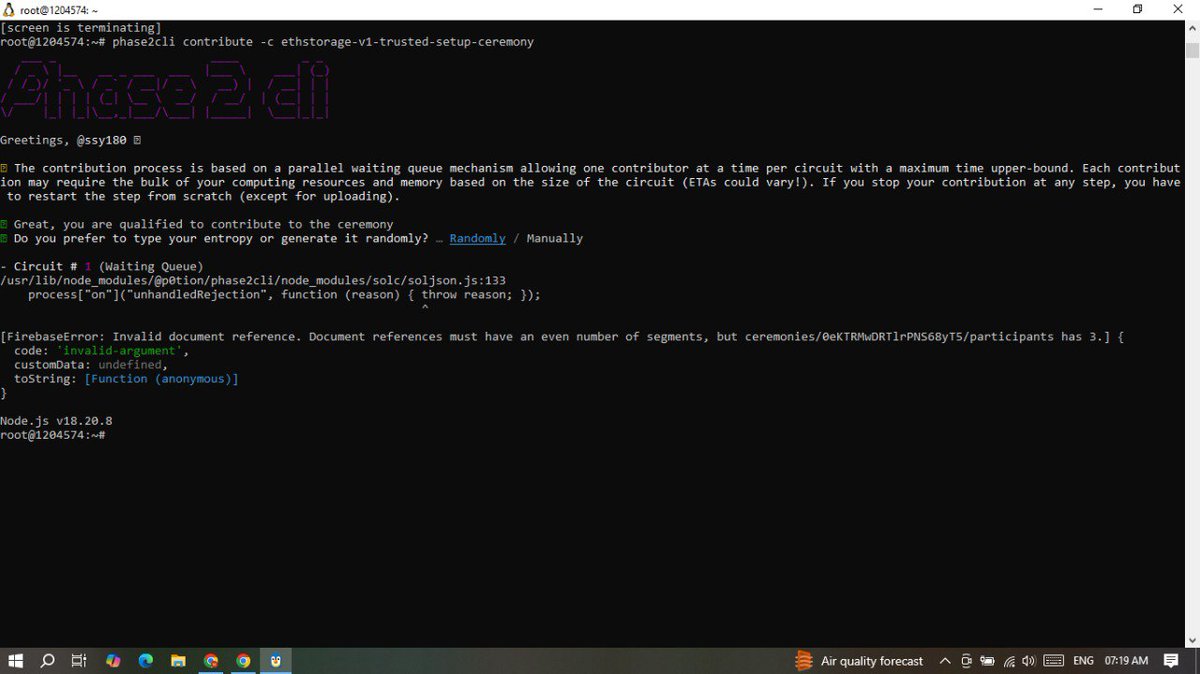Open Microsoft Edge from taskbar
This screenshot has height=674, width=1200.
pyautogui.click(x=145, y=661)
